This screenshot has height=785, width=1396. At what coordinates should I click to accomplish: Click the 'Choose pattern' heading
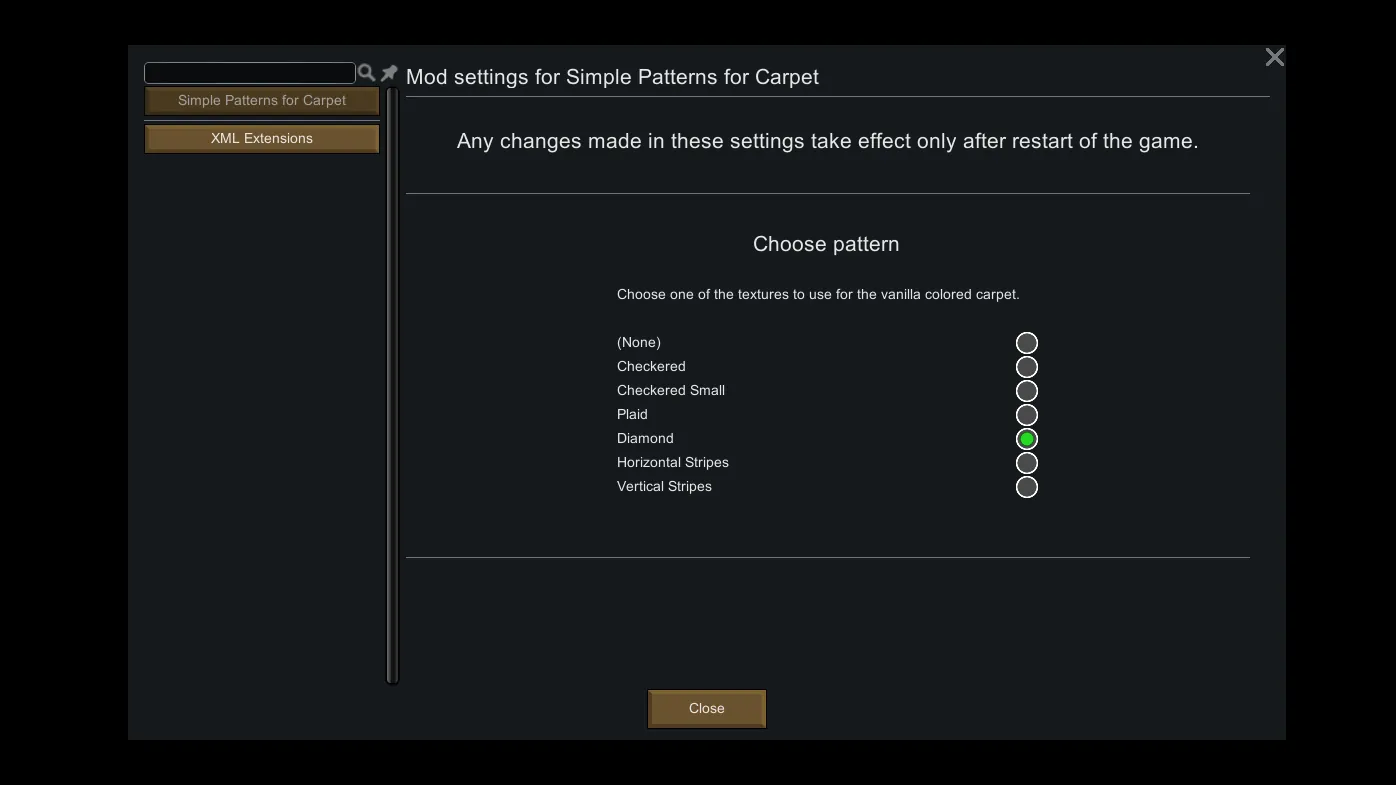point(826,244)
